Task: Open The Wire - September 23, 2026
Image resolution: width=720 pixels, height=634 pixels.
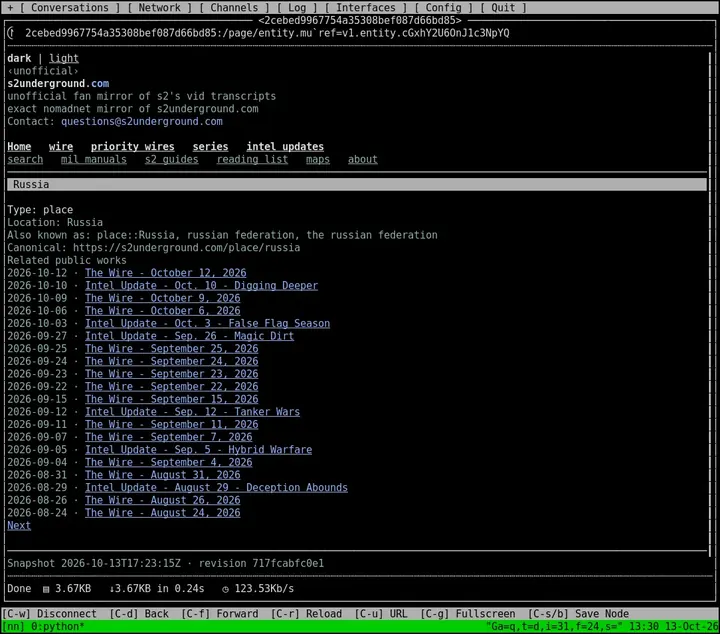Action: pos(172,374)
